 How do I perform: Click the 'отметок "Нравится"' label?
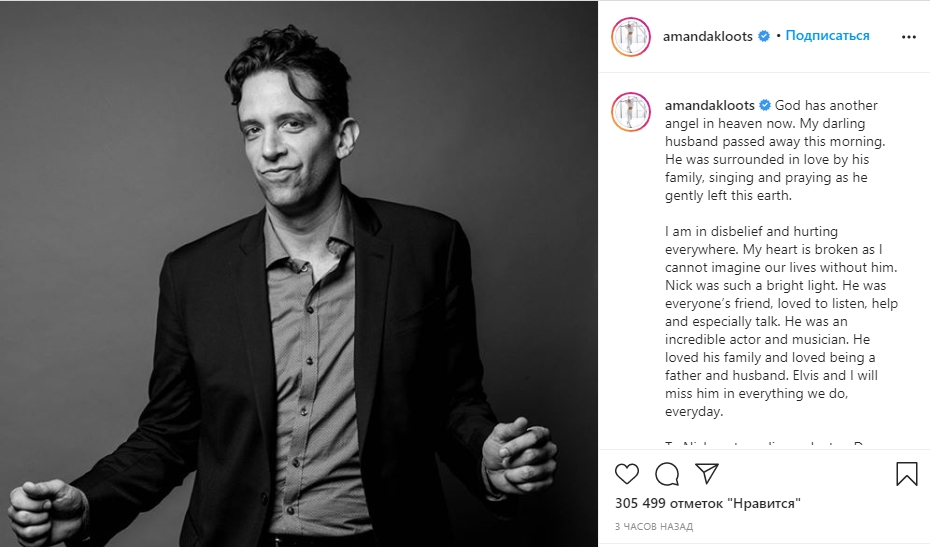[x=735, y=503]
